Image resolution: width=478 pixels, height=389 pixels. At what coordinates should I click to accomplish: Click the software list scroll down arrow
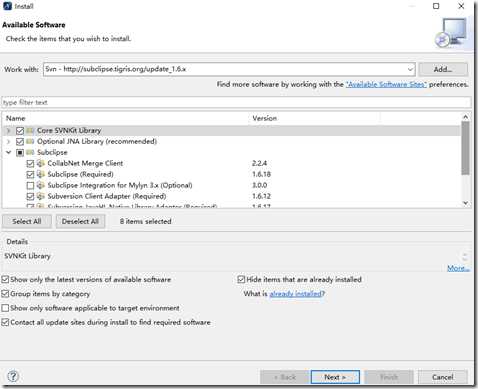(466, 203)
